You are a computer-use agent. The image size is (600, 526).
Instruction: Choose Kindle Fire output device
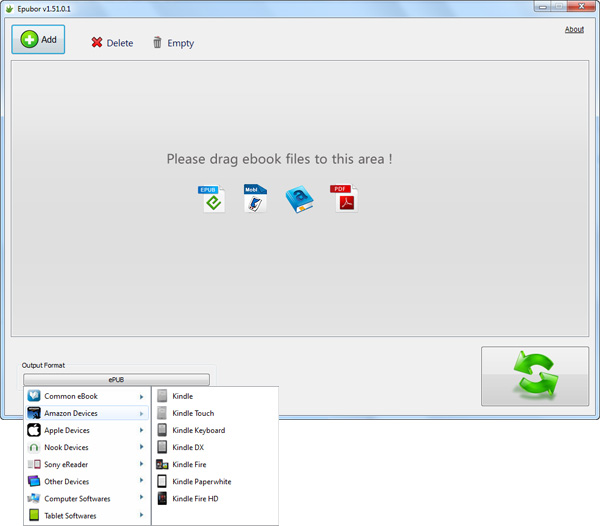(215, 464)
